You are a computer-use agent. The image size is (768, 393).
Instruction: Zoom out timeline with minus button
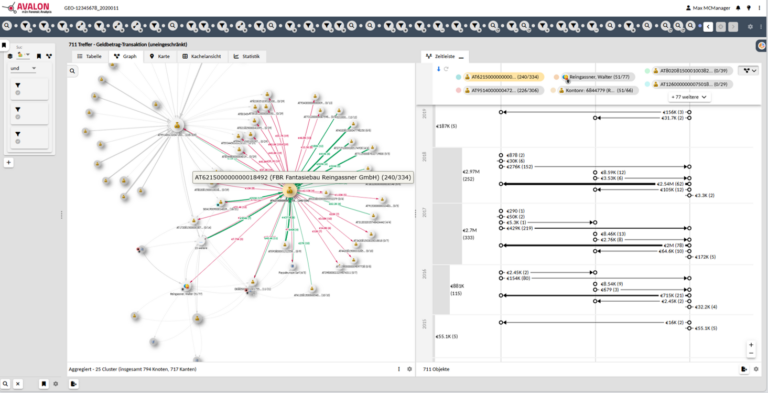click(x=751, y=353)
